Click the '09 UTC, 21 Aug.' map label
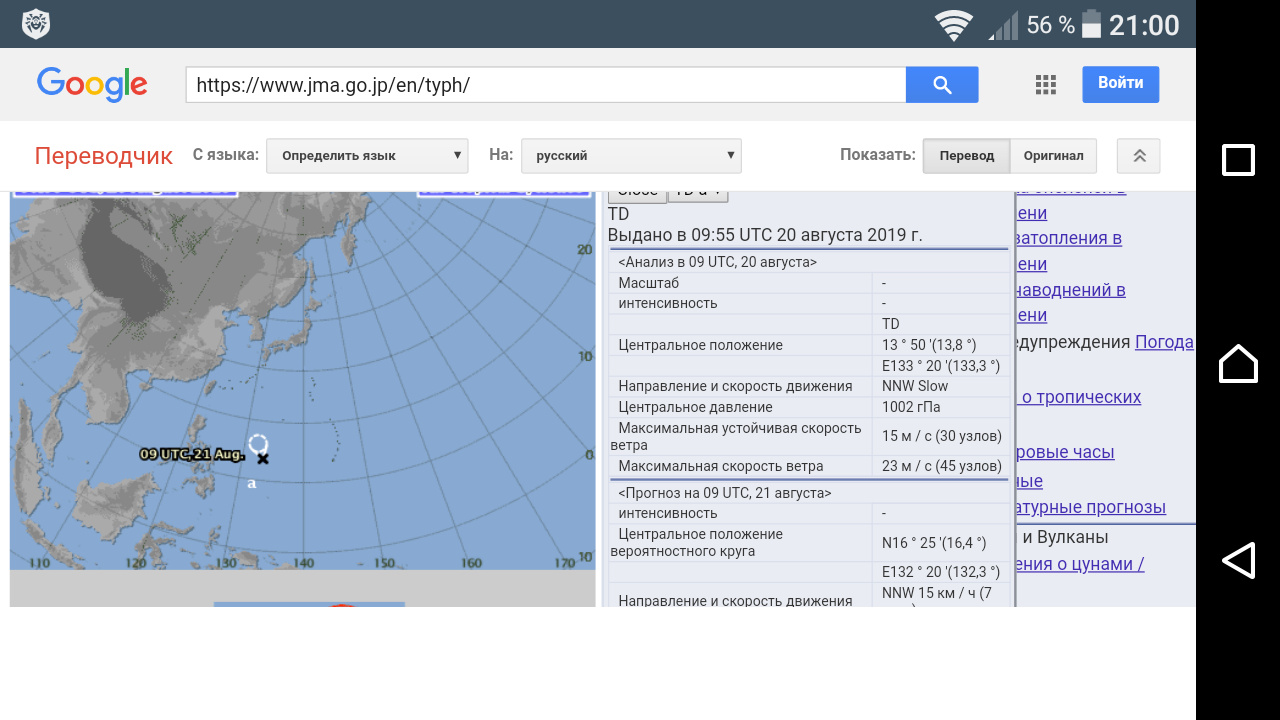Image resolution: width=1280 pixels, height=720 pixels. [x=192, y=454]
